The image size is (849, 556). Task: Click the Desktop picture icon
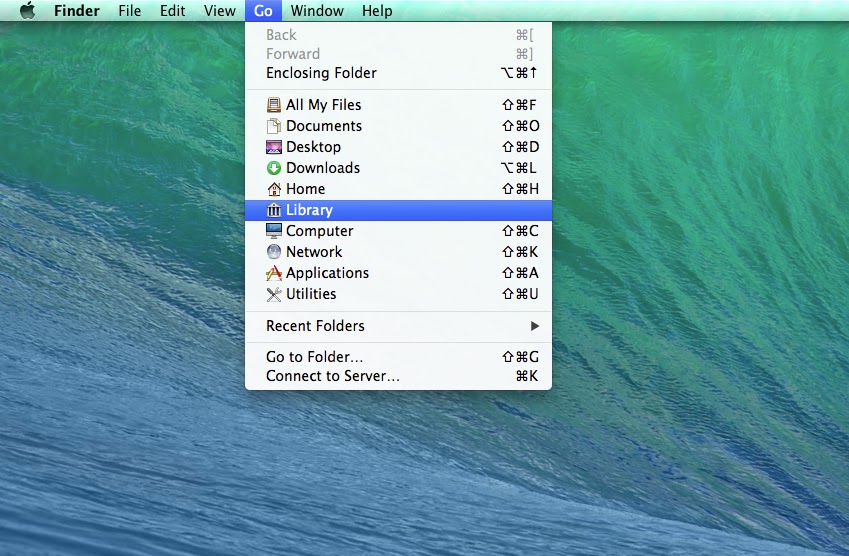(274, 147)
